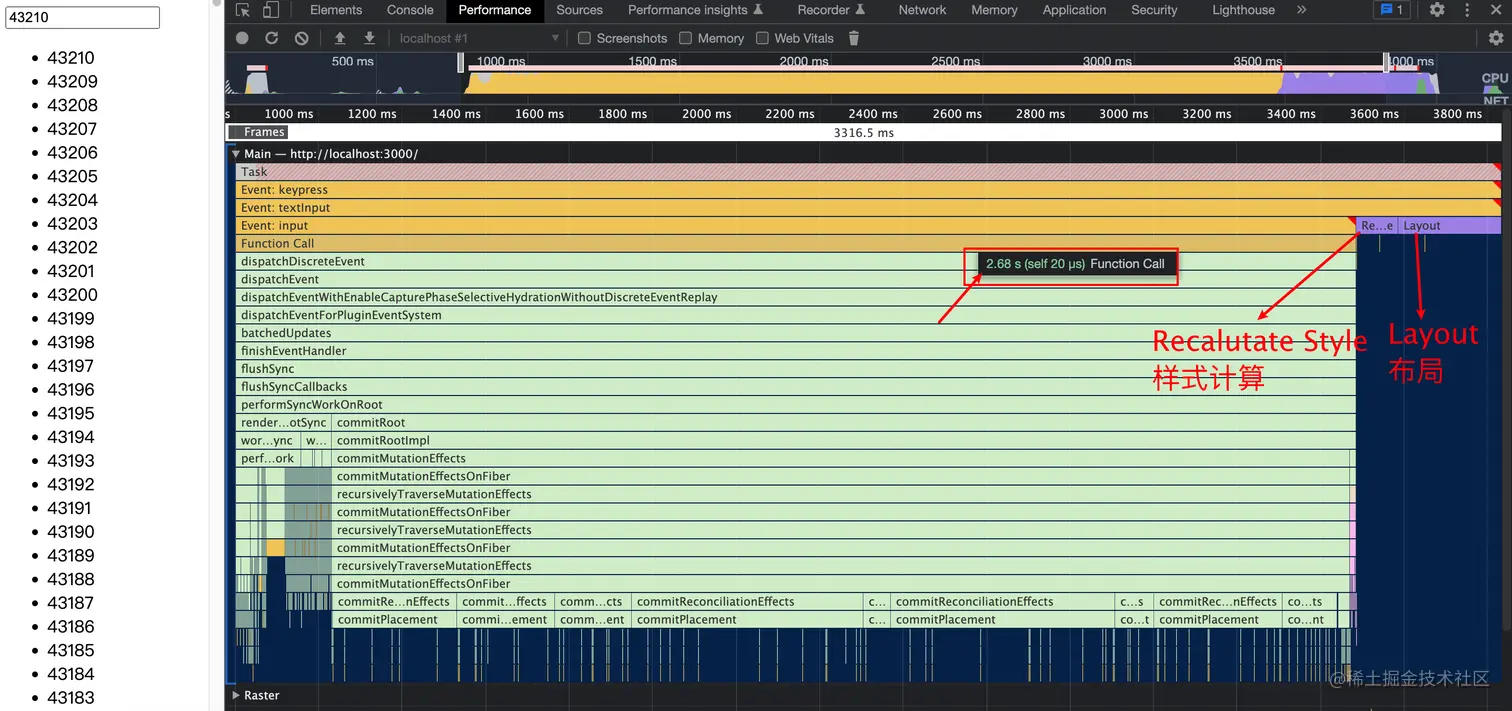
Task: Collect garbage using the trash icon
Action: [853, 38]
